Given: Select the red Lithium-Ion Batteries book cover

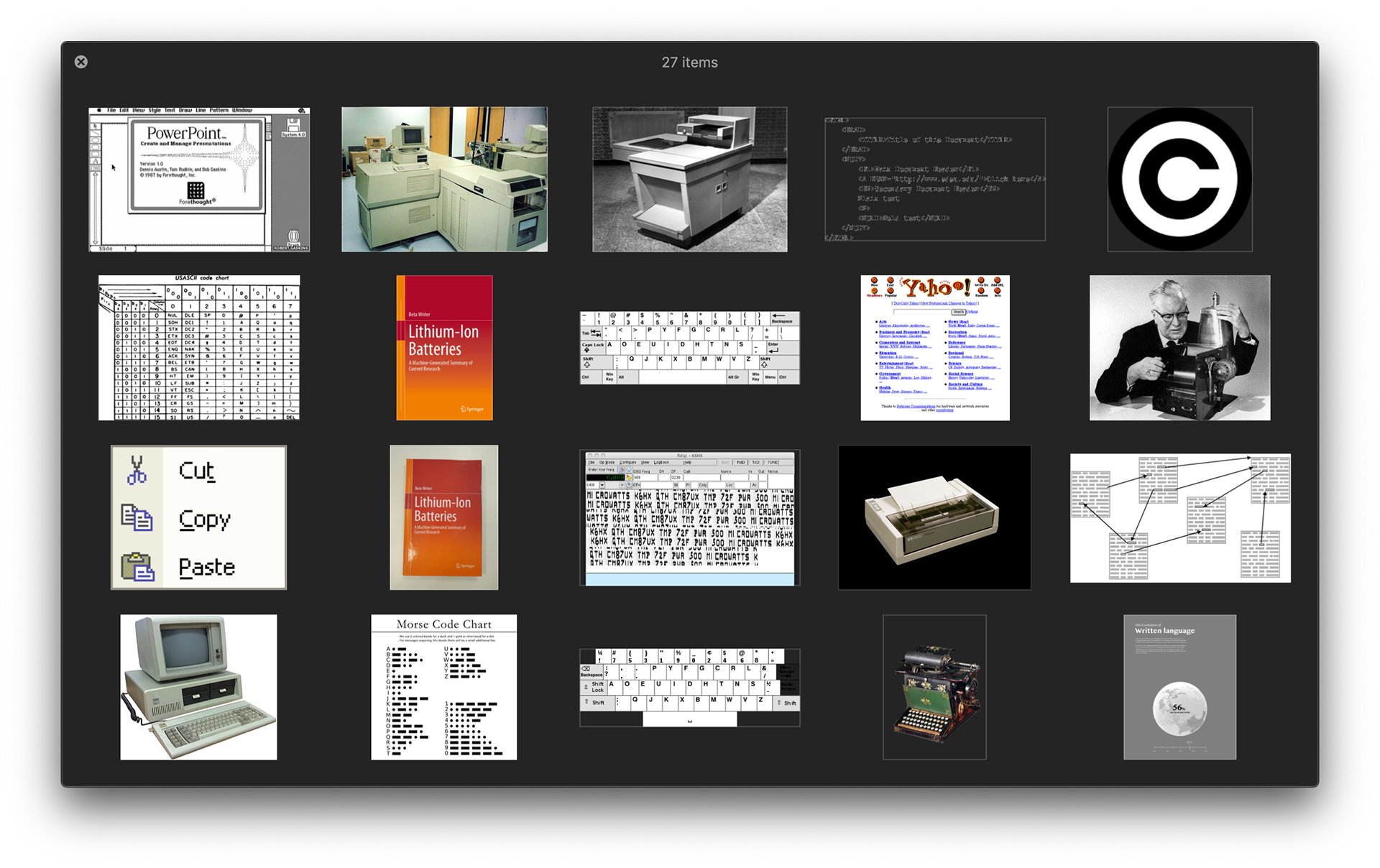Looking at the screenshot, I should [444, 348].
